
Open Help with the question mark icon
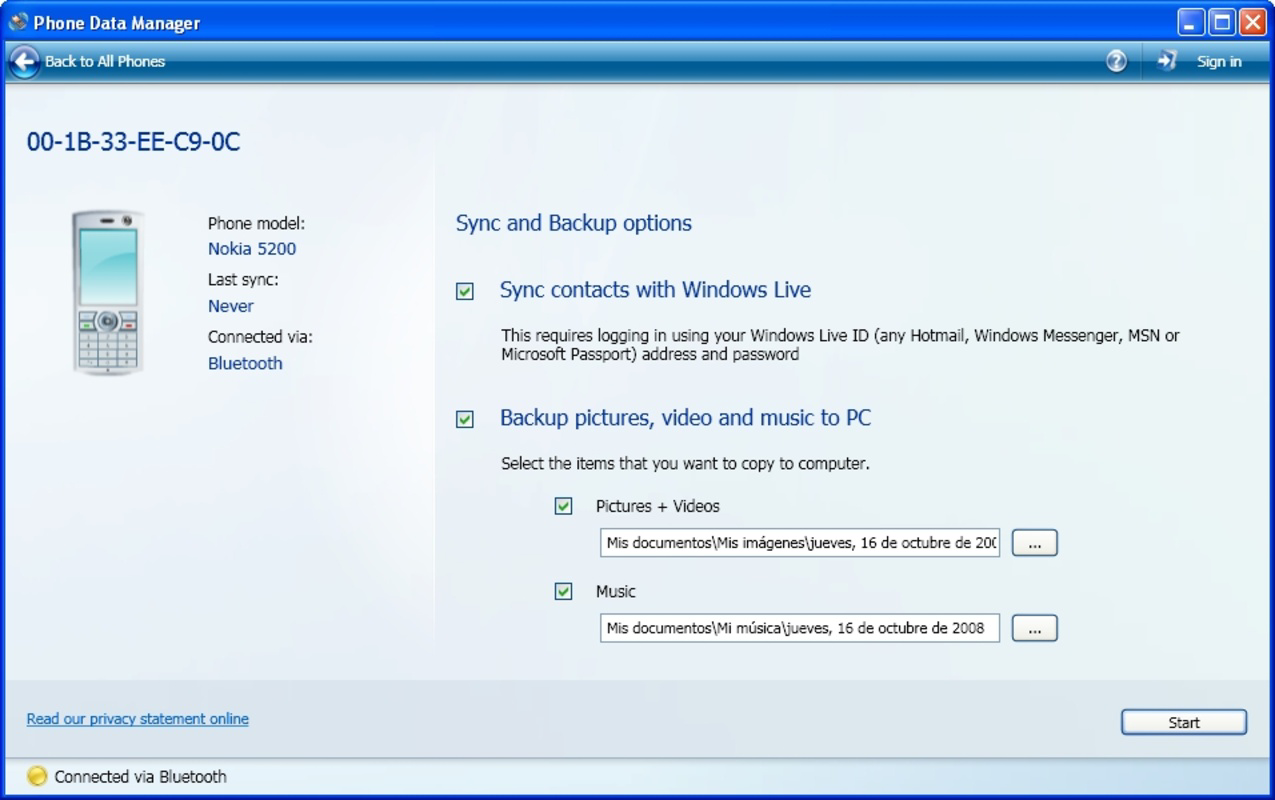click(x=1116, y=61)
